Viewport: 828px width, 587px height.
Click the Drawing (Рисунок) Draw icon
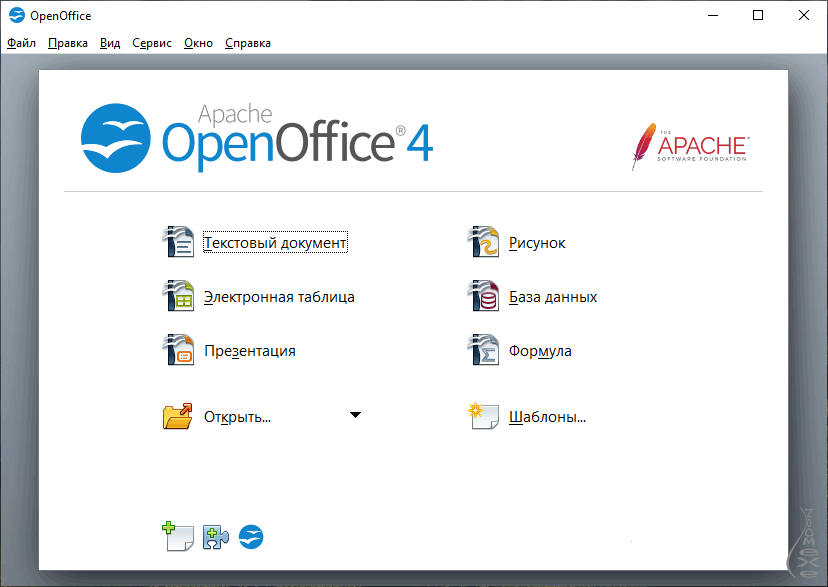(x=483, y=242)
